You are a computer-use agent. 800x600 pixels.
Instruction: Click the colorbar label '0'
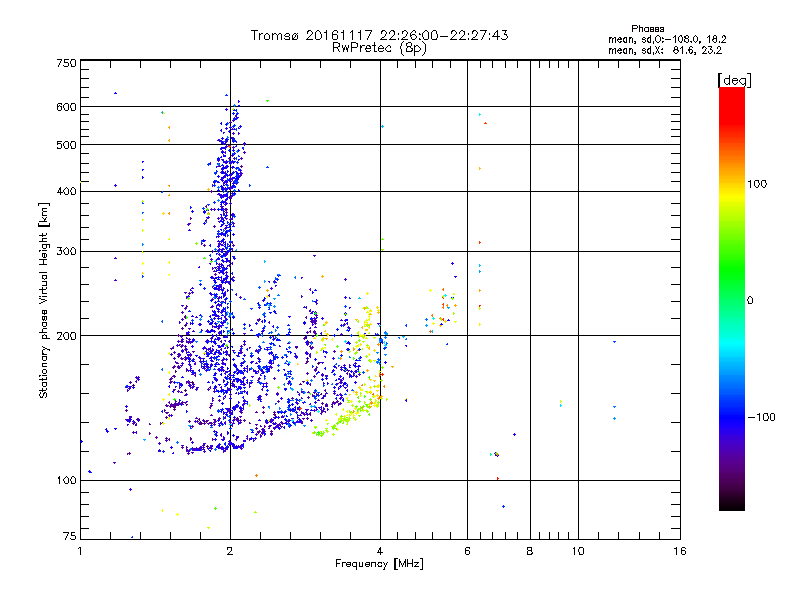pos(750,301)
